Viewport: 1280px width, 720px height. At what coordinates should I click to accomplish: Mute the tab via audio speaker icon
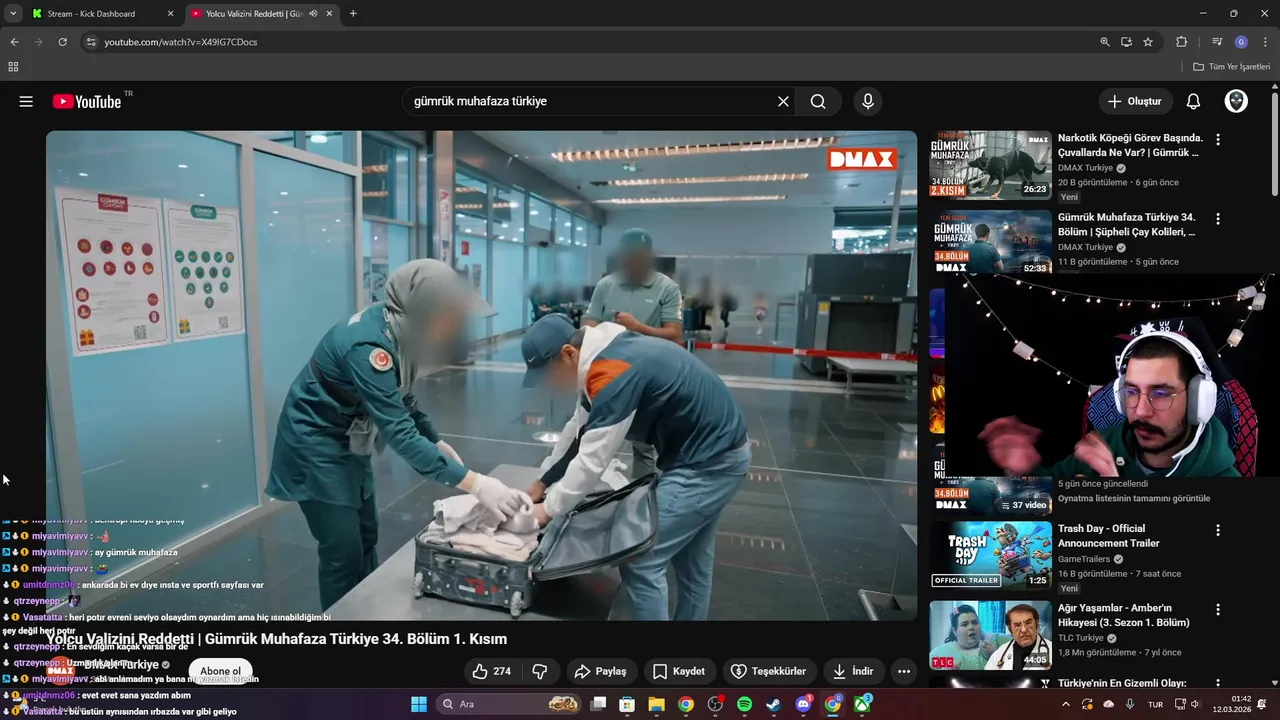click(313, 14)
